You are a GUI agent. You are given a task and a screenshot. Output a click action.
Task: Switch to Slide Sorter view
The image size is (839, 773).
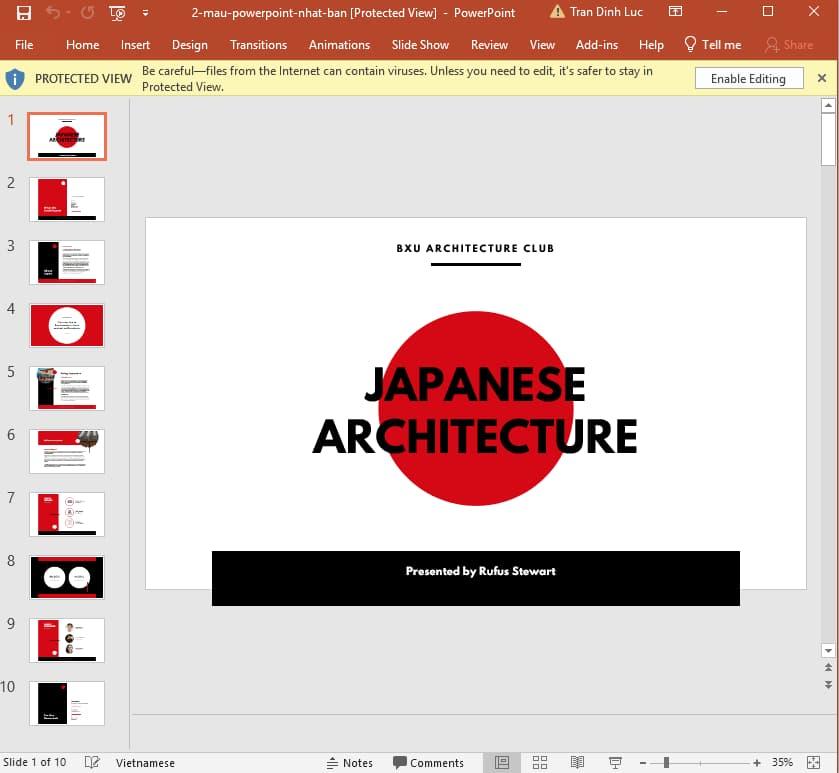540,762
